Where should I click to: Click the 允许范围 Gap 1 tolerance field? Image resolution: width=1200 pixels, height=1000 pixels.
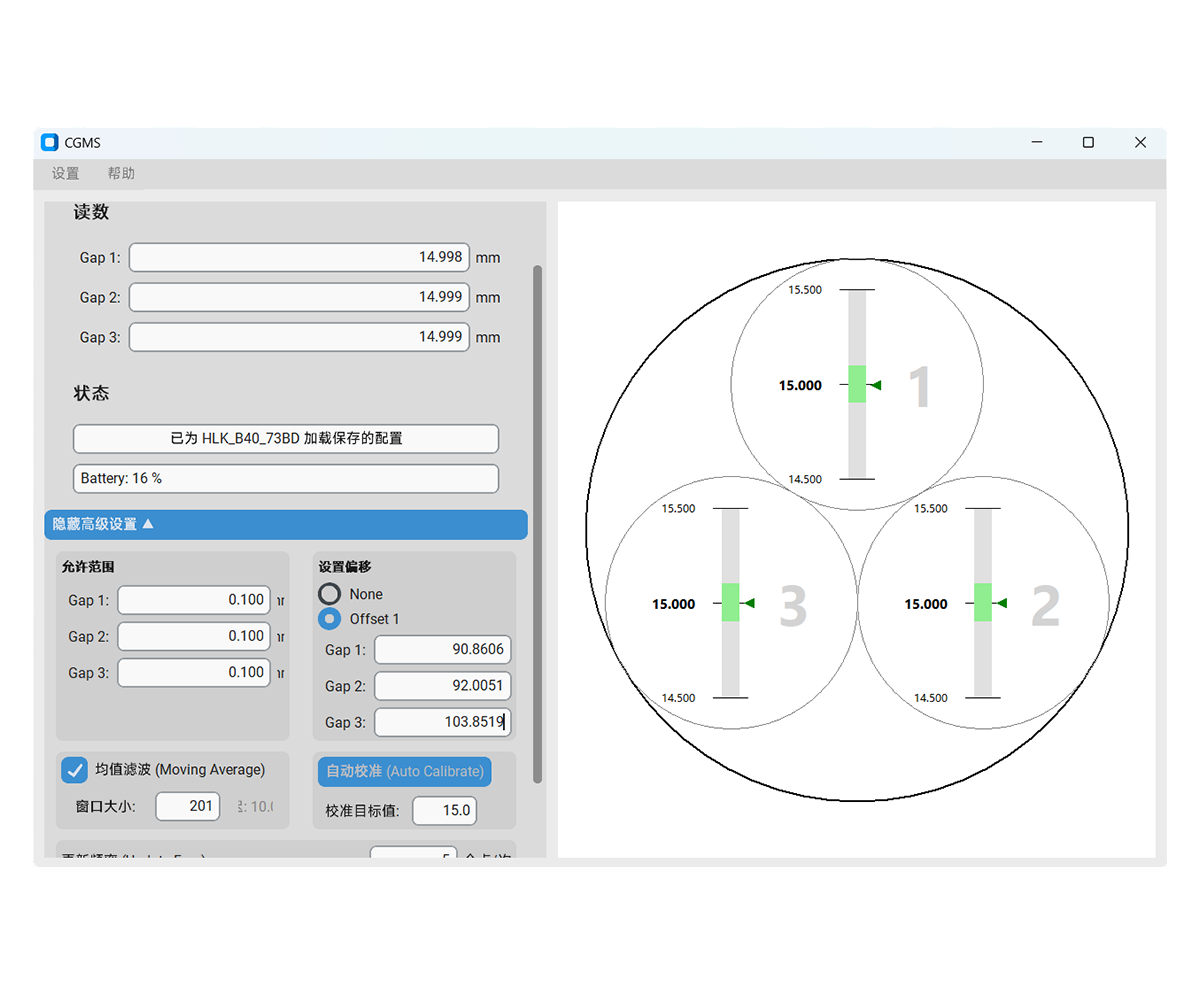194,600
